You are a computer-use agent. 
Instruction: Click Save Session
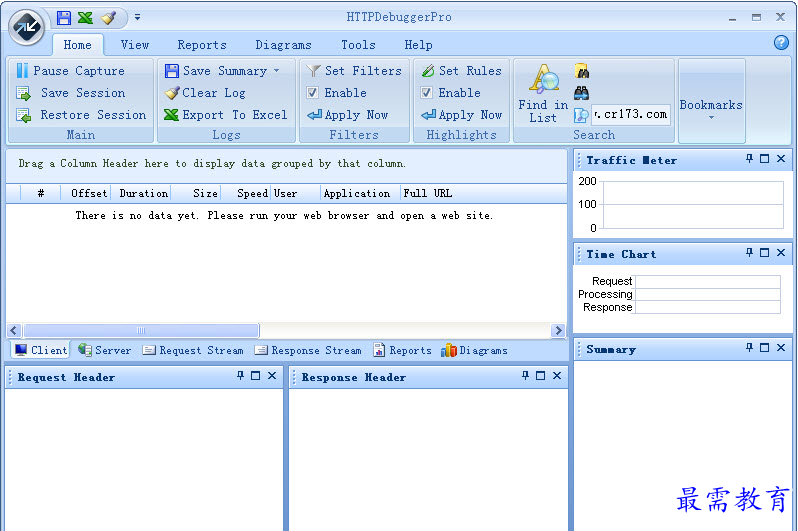71,93
